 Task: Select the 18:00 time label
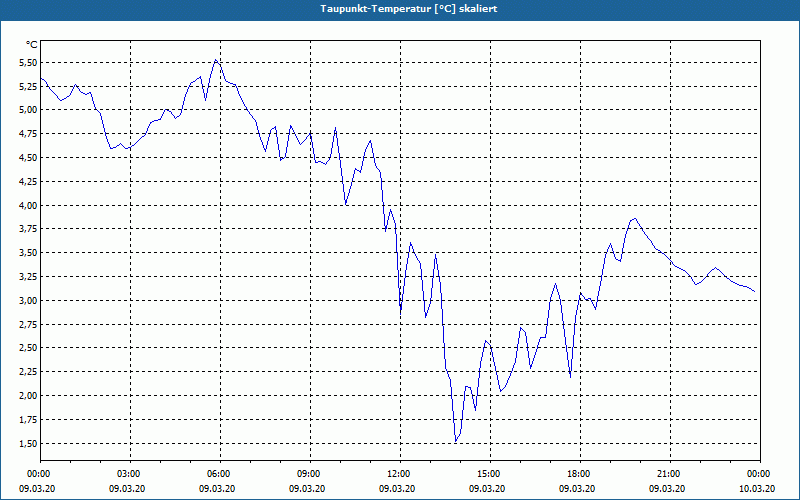coord(580,474)
